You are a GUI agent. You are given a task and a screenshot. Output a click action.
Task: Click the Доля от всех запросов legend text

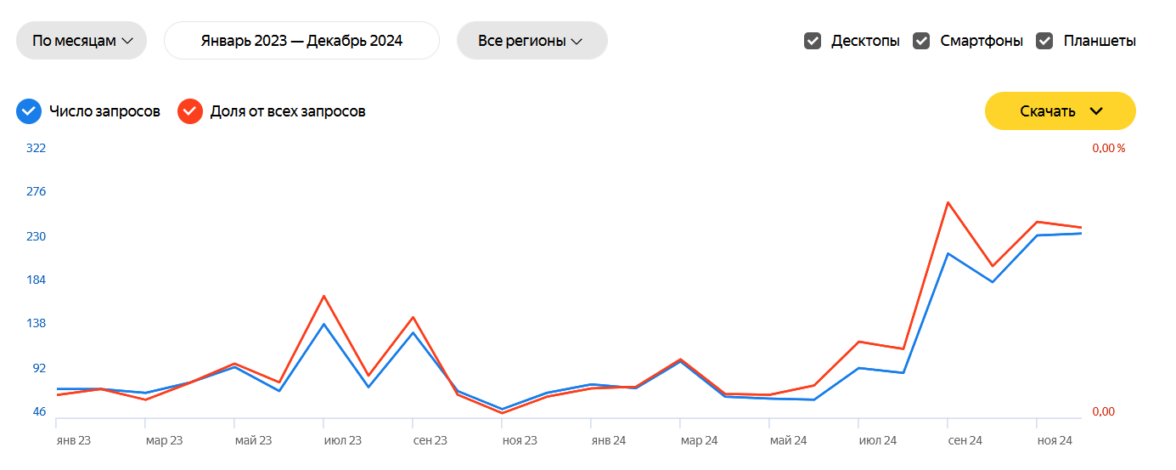pos(287,111)
